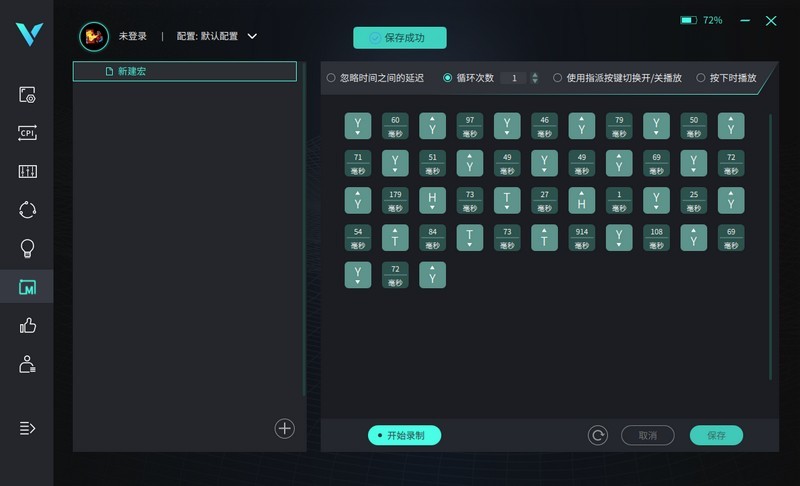This screenshot has height=486, width=800.
Task: Select 使用指派按键切换开/关播放 radio option
Action: (558, 78)
